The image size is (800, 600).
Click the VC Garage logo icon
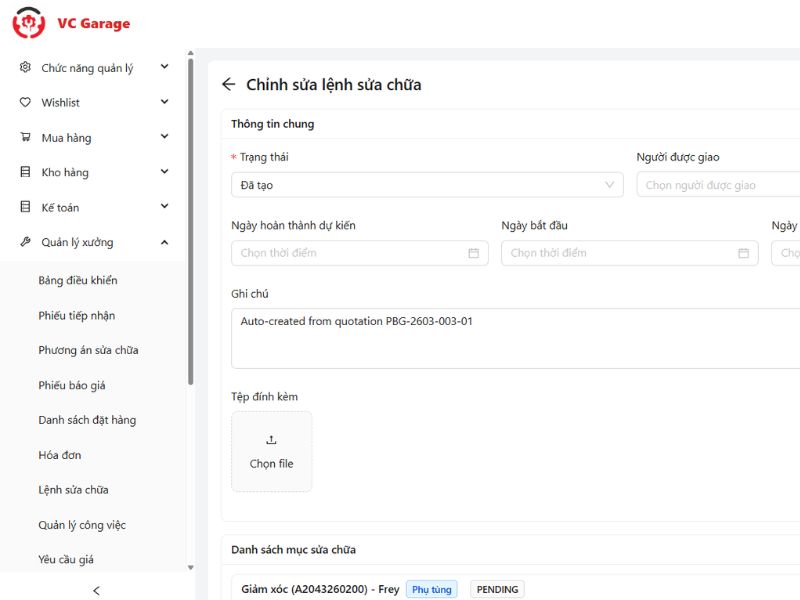point(29,23)
